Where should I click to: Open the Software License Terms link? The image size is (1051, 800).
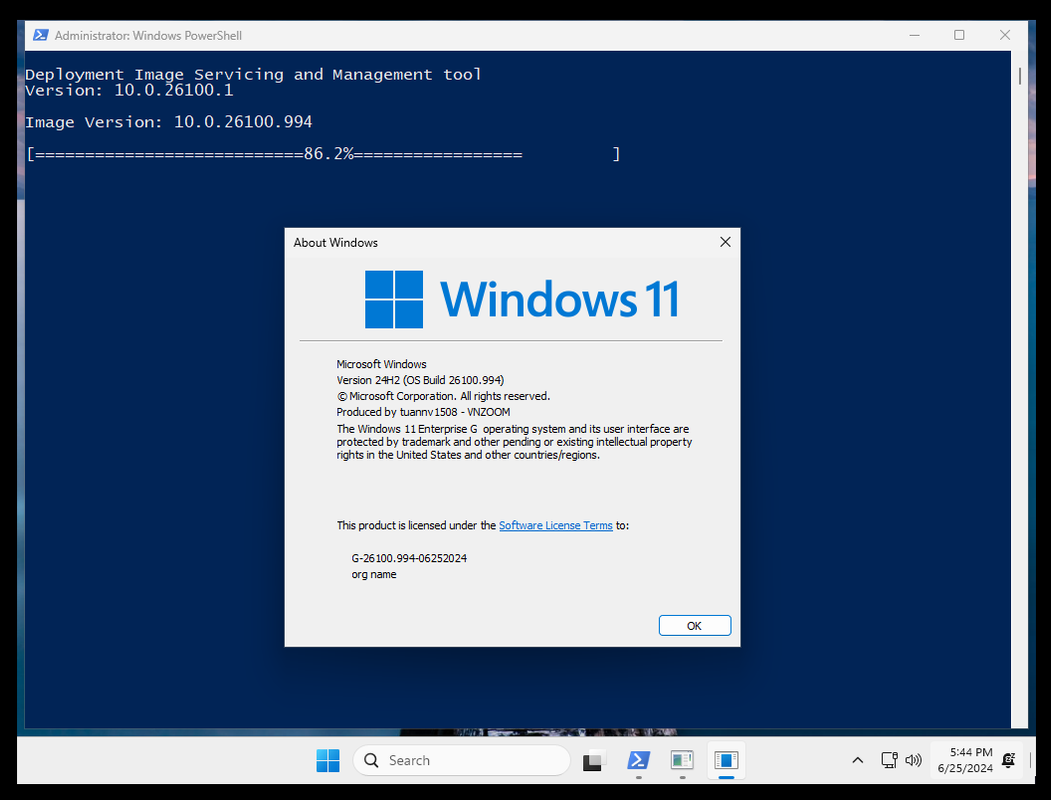click(x=556, y=525)
